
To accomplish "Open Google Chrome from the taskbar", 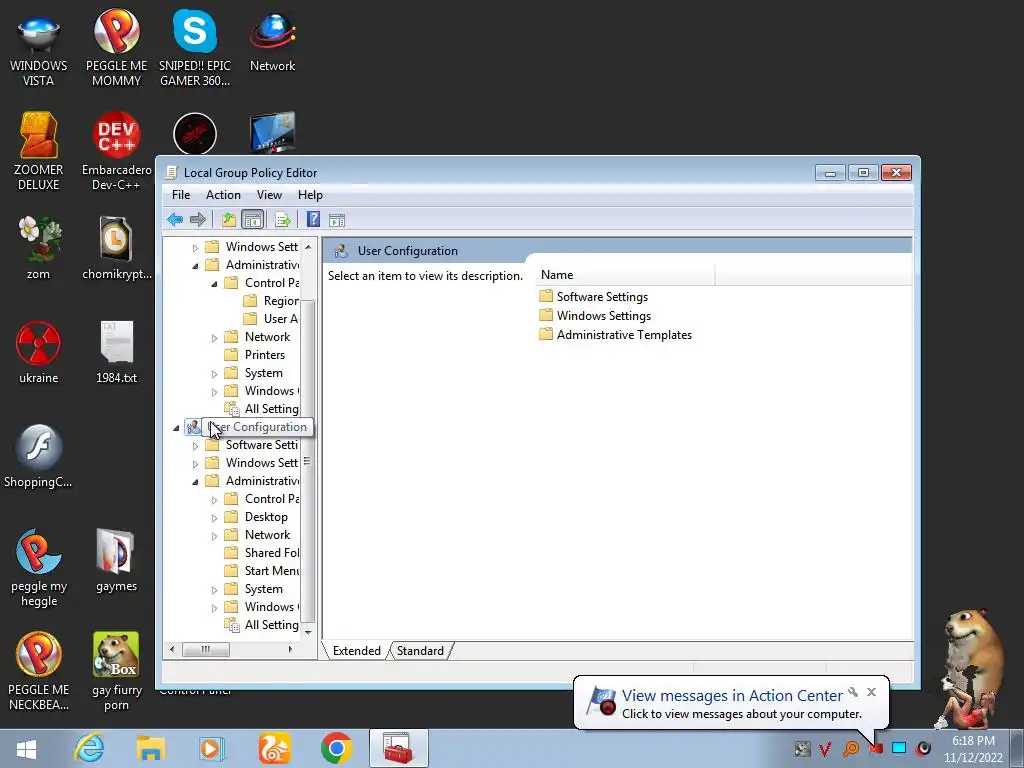I will tap(337, 748).
